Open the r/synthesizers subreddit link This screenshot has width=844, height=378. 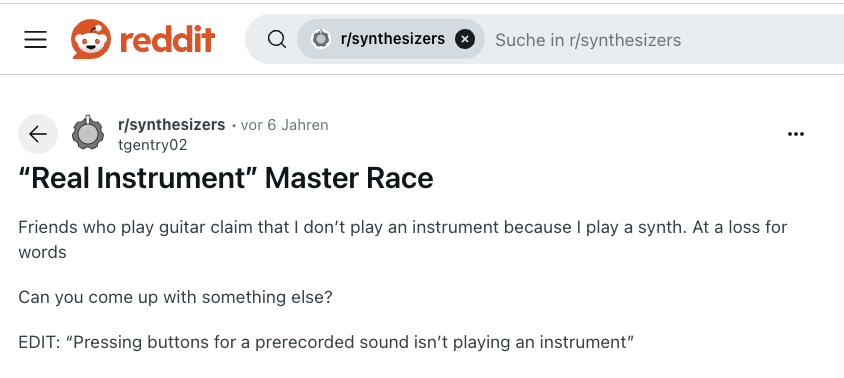coord(172,125)
